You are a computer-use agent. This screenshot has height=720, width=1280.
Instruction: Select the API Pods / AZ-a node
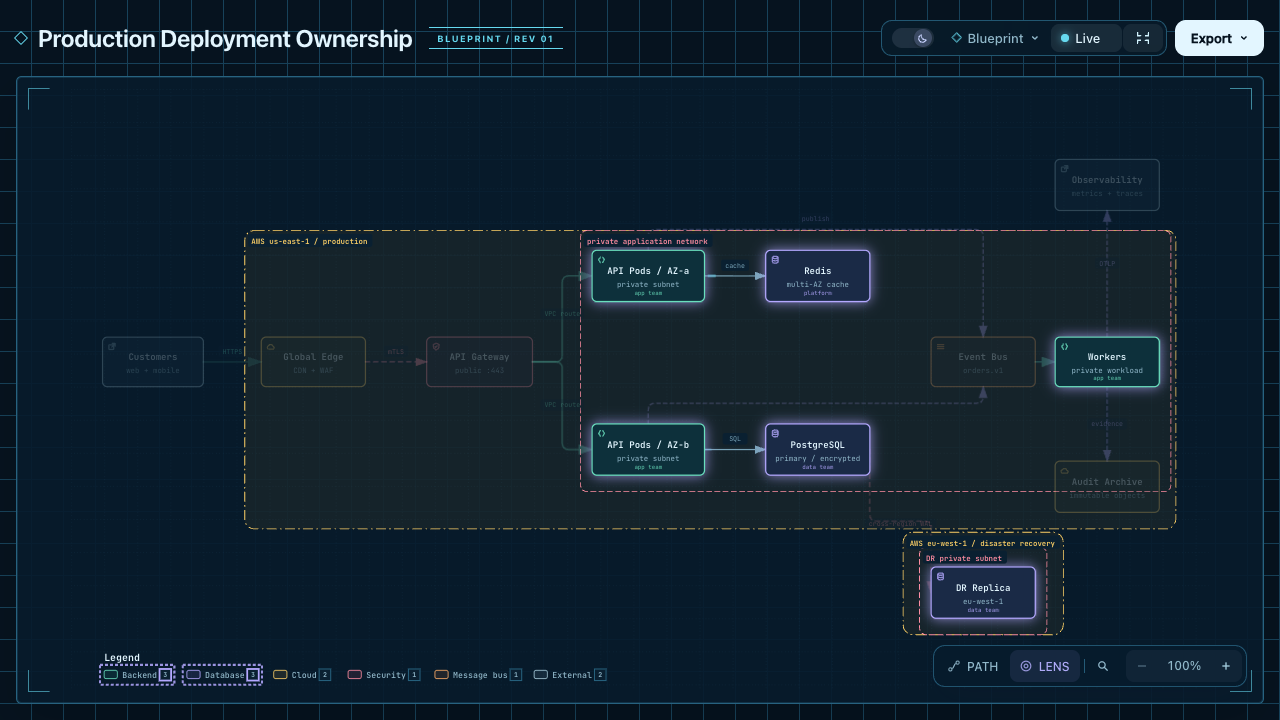(648, 276)
